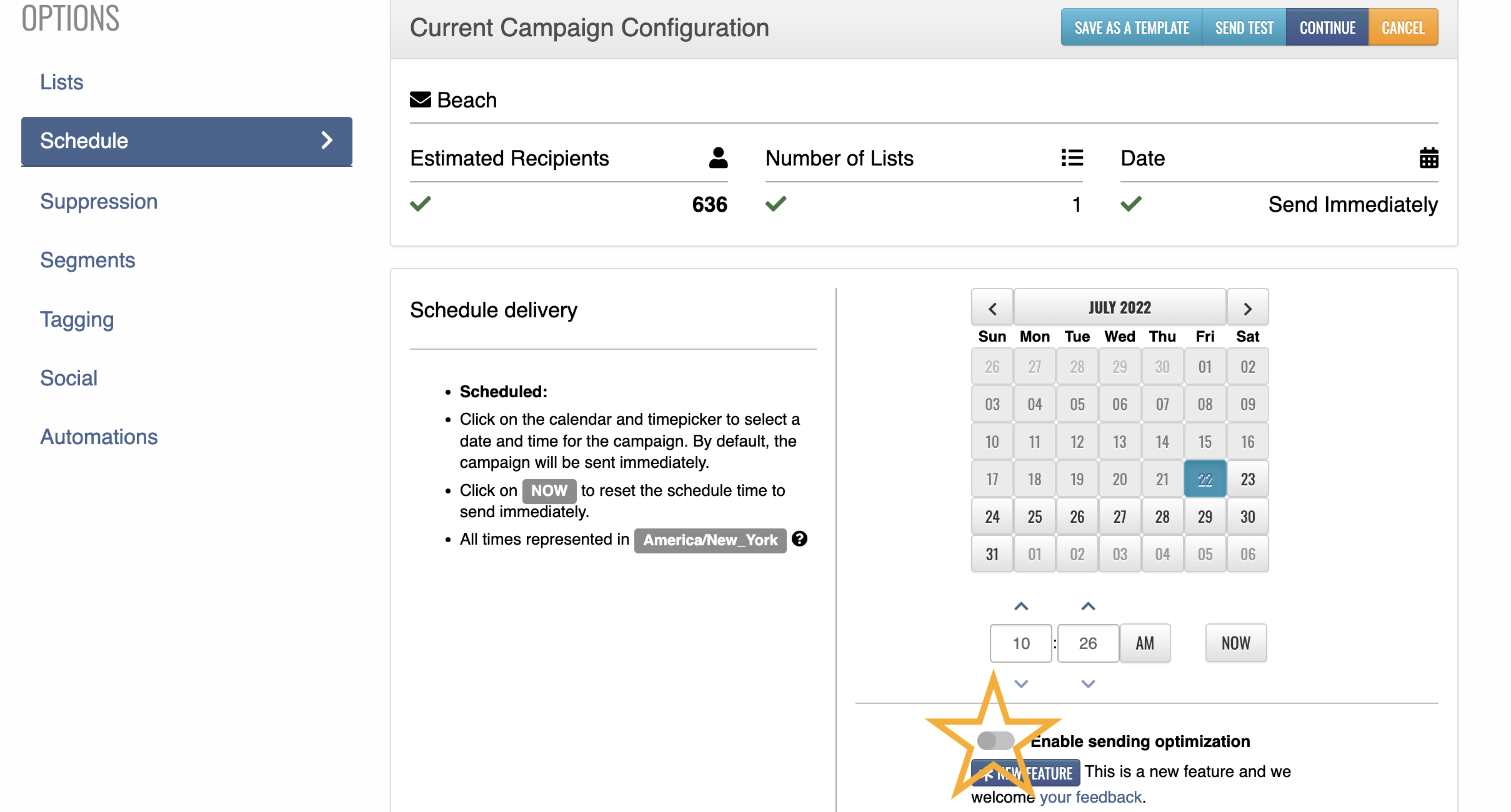This screenshot has width=1511, height=812.
Task: Toggle Enable sending optimization switch
Action: [995, 741]
